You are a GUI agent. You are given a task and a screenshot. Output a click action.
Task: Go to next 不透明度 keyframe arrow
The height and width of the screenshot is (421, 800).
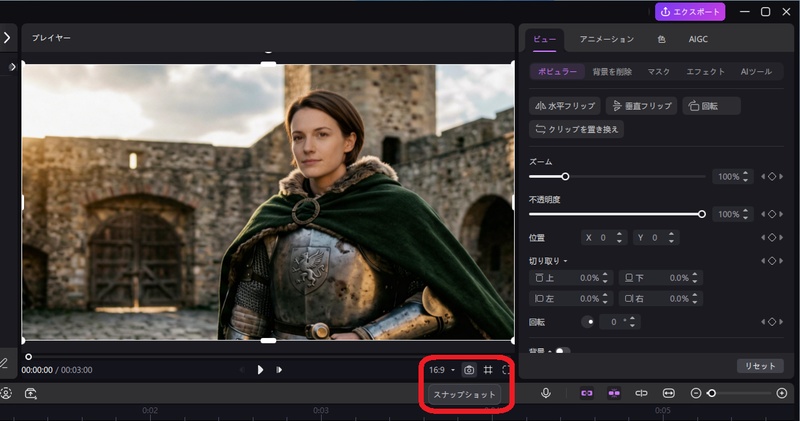781,214
